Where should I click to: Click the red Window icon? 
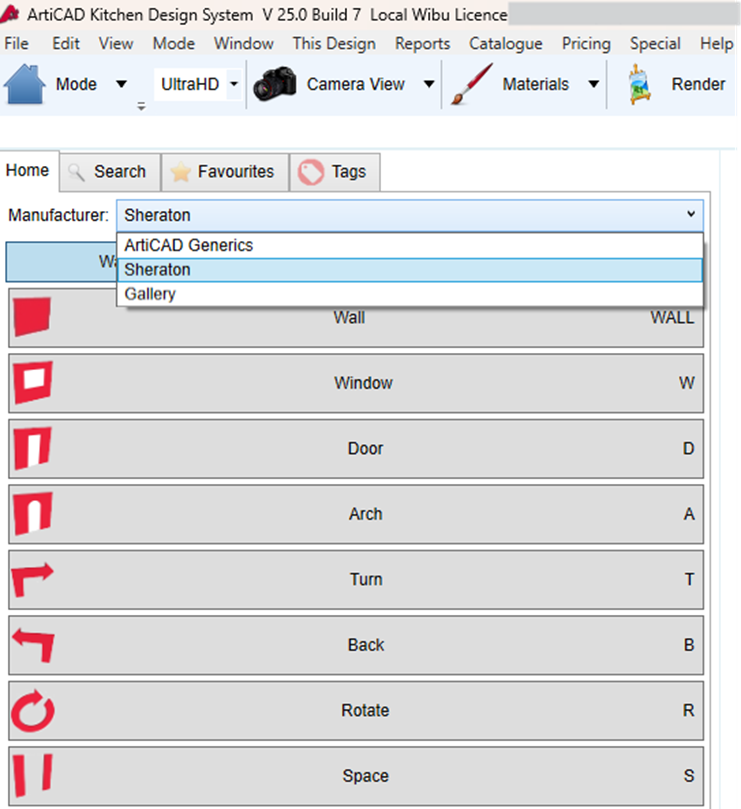[x=32, y=383]
